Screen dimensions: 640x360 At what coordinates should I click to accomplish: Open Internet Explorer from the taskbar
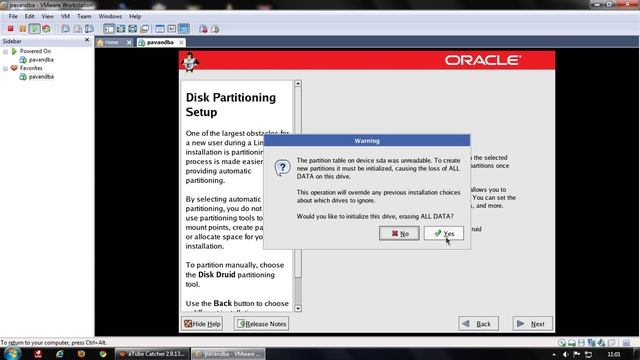pyautogui.click(x=60, y=354)
